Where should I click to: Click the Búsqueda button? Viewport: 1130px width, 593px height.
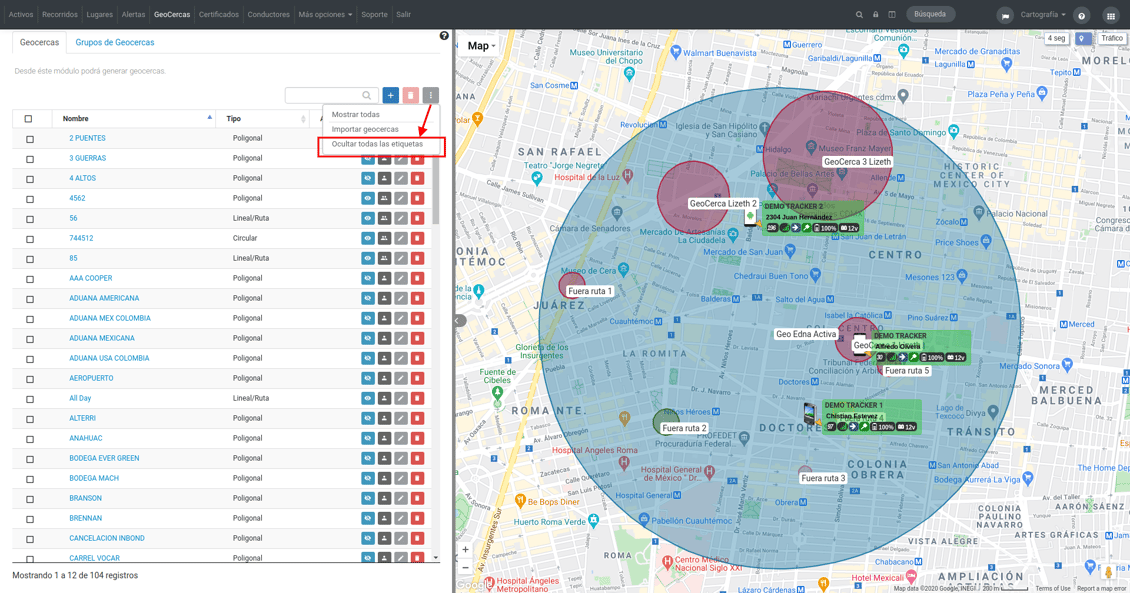[x=930, y=14]
